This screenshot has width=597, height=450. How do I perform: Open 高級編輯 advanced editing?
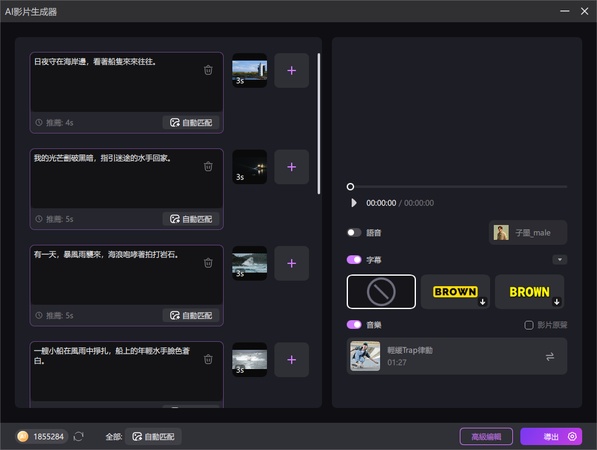(x=486, y=436)
